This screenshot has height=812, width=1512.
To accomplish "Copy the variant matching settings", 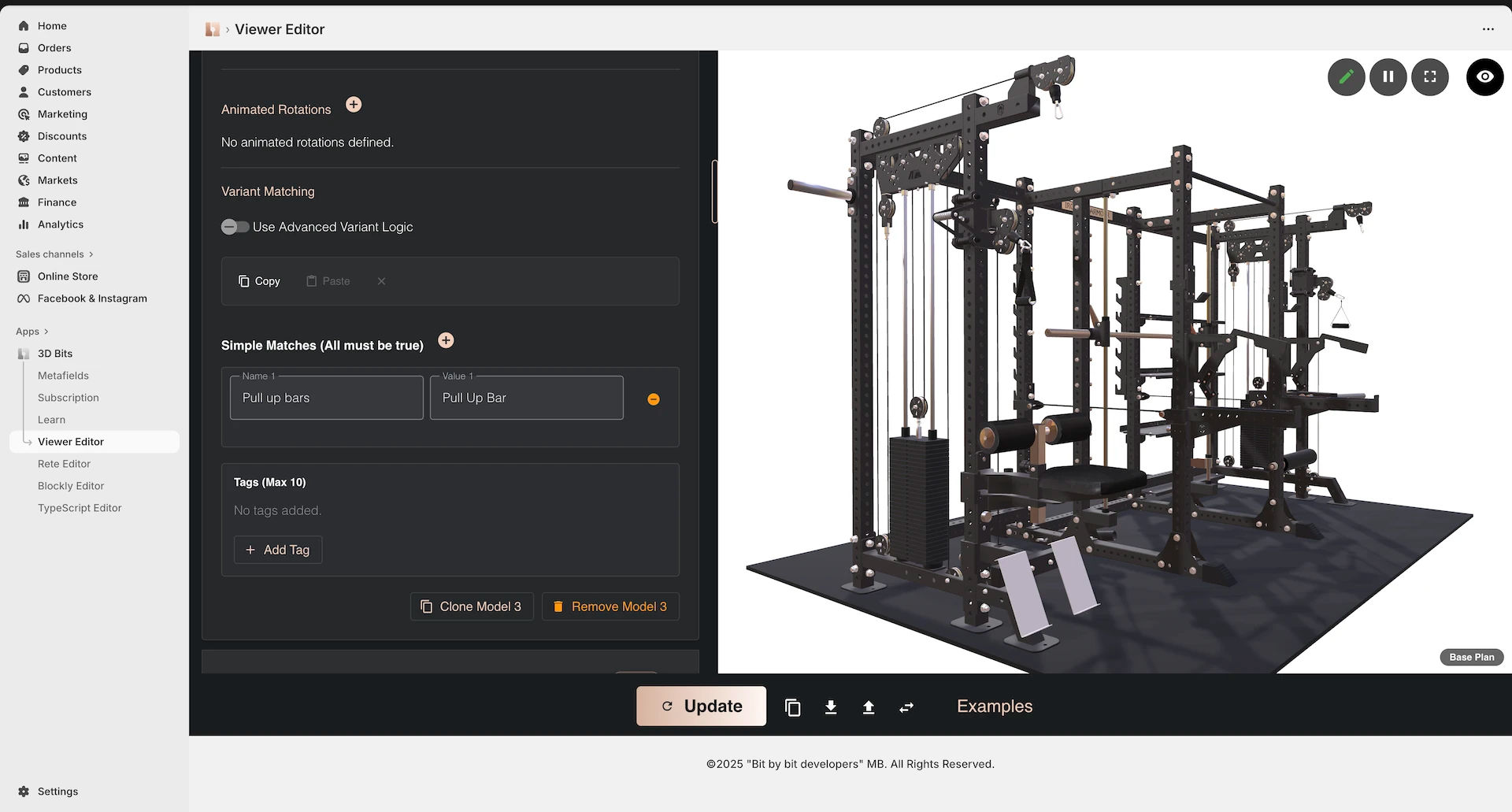I will [259, 281].
